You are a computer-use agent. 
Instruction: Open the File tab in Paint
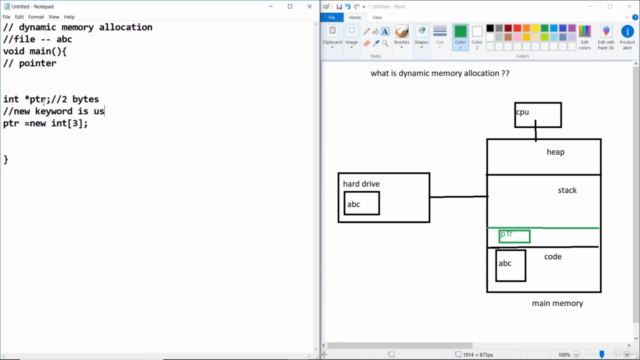click(332, 18)
